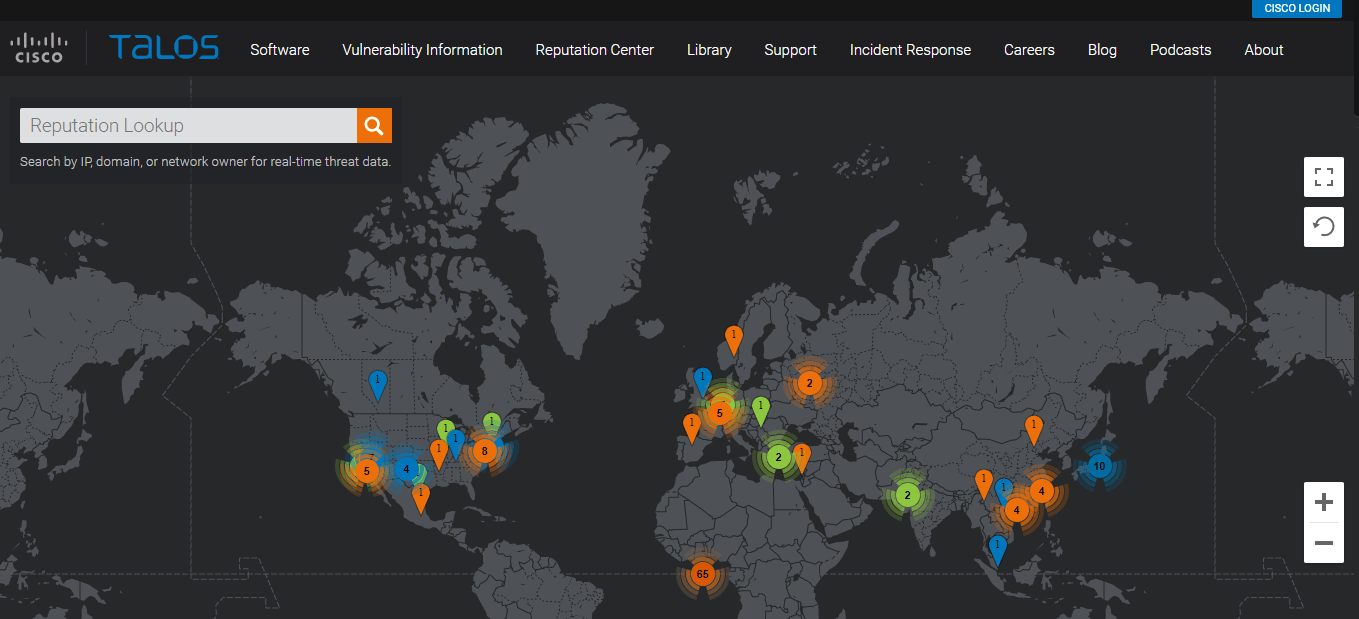The image size is (1359, 619).
Task: Enter fullscreen map view
Action: coord(1324,178)
